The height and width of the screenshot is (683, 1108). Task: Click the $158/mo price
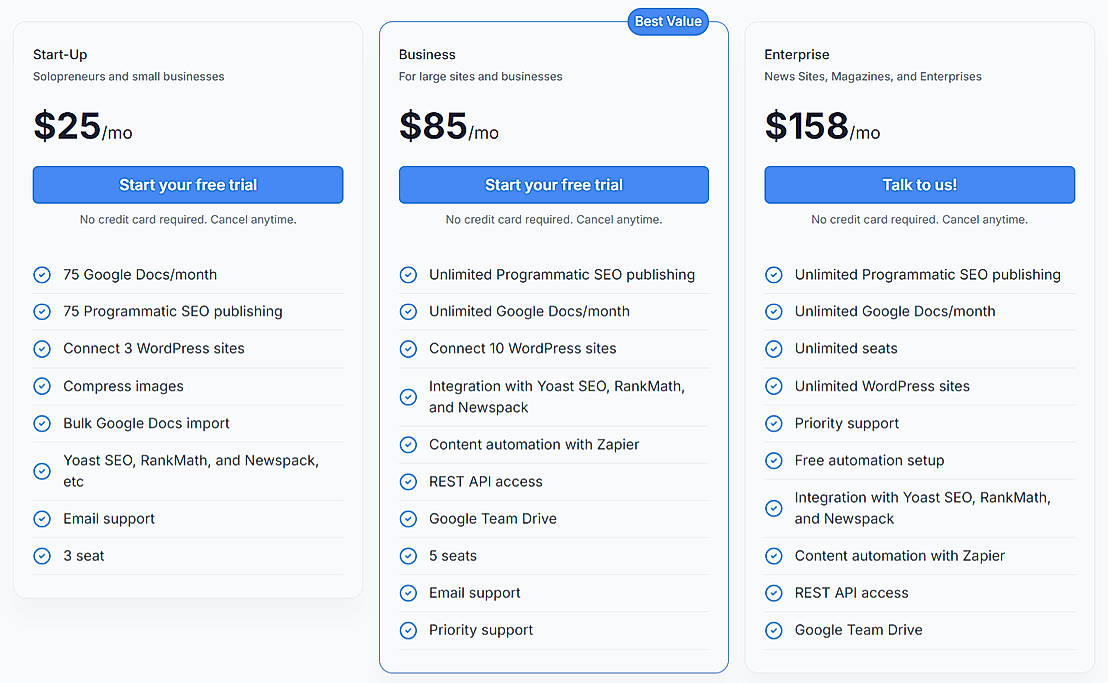823,126
